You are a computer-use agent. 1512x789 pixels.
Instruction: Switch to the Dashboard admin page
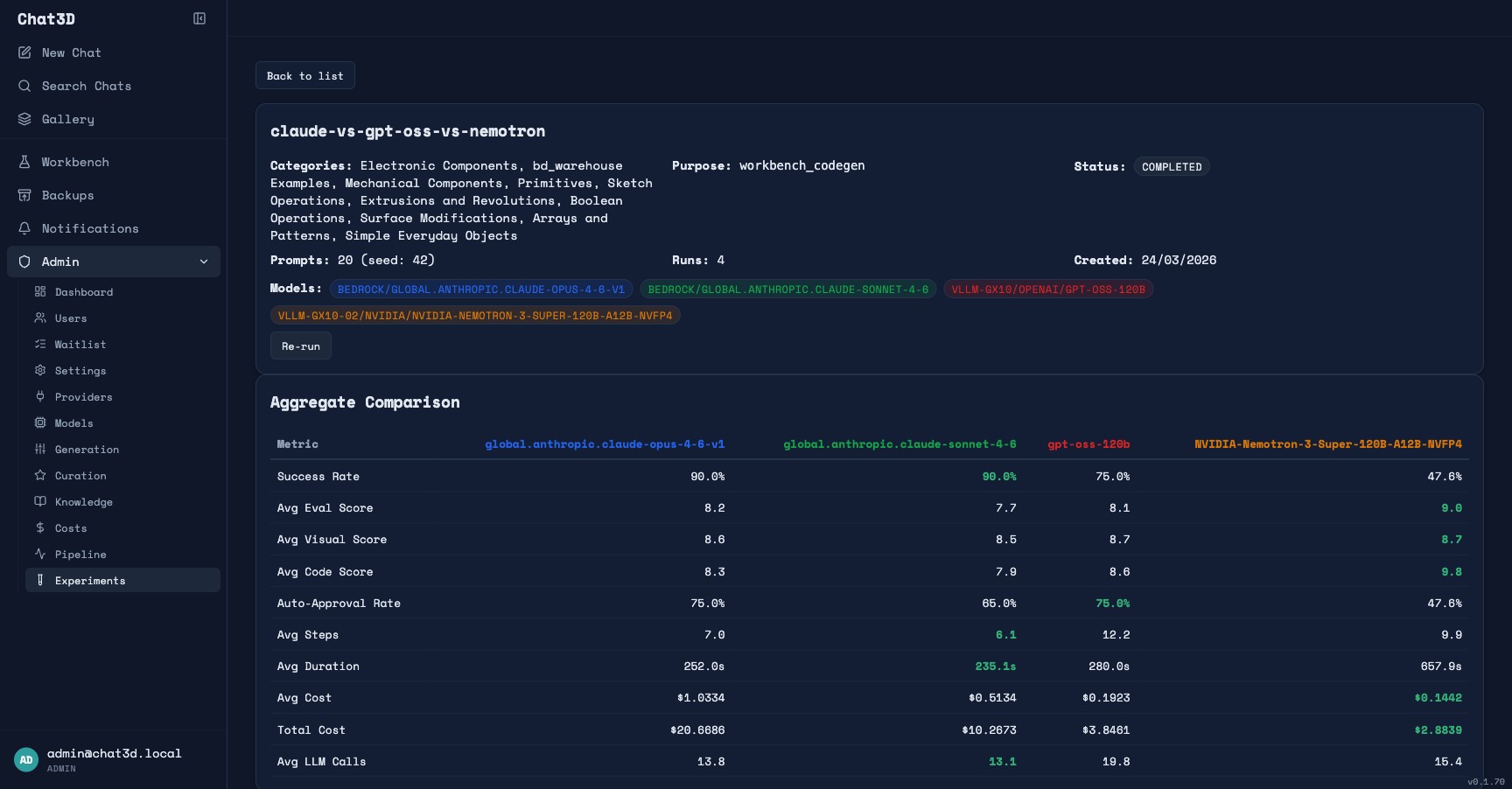(84, 291)
